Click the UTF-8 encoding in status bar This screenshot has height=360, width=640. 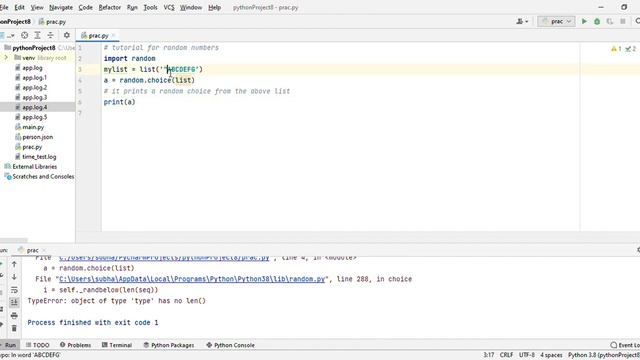click(527, 355)
